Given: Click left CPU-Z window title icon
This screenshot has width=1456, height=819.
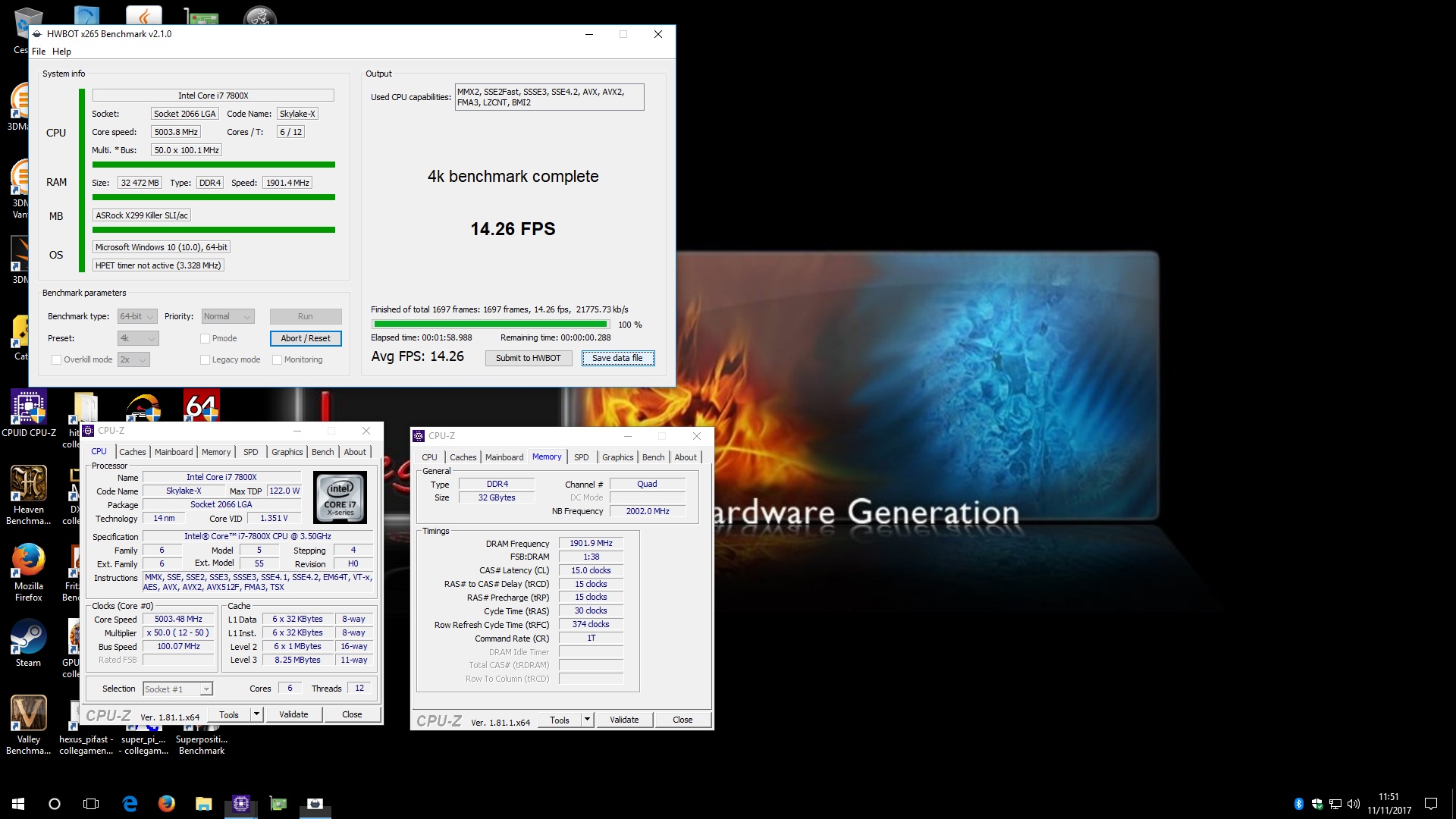Looking at the screenshot, I should [x=89, y=431].
